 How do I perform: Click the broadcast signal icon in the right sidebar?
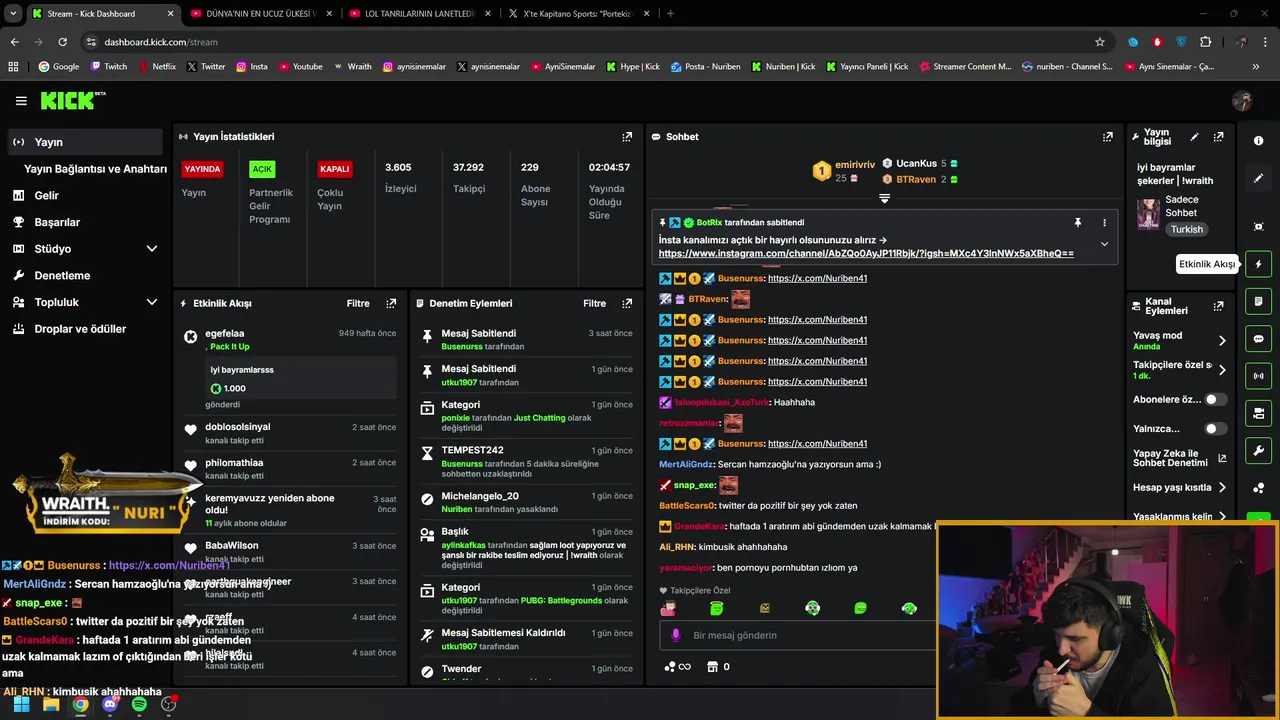pyautogui.click(x=1258, y=376)
